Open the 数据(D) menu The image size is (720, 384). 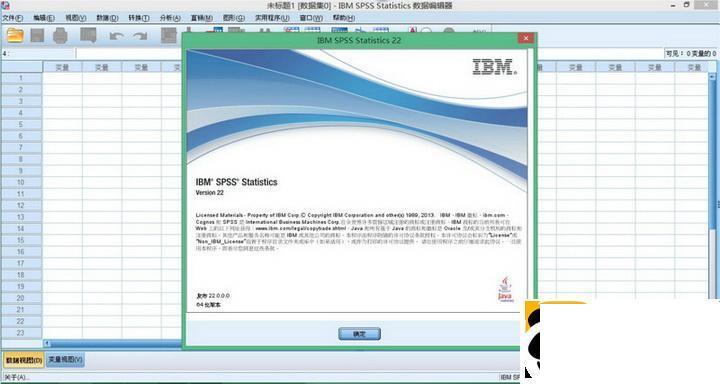tap(107, 18)
